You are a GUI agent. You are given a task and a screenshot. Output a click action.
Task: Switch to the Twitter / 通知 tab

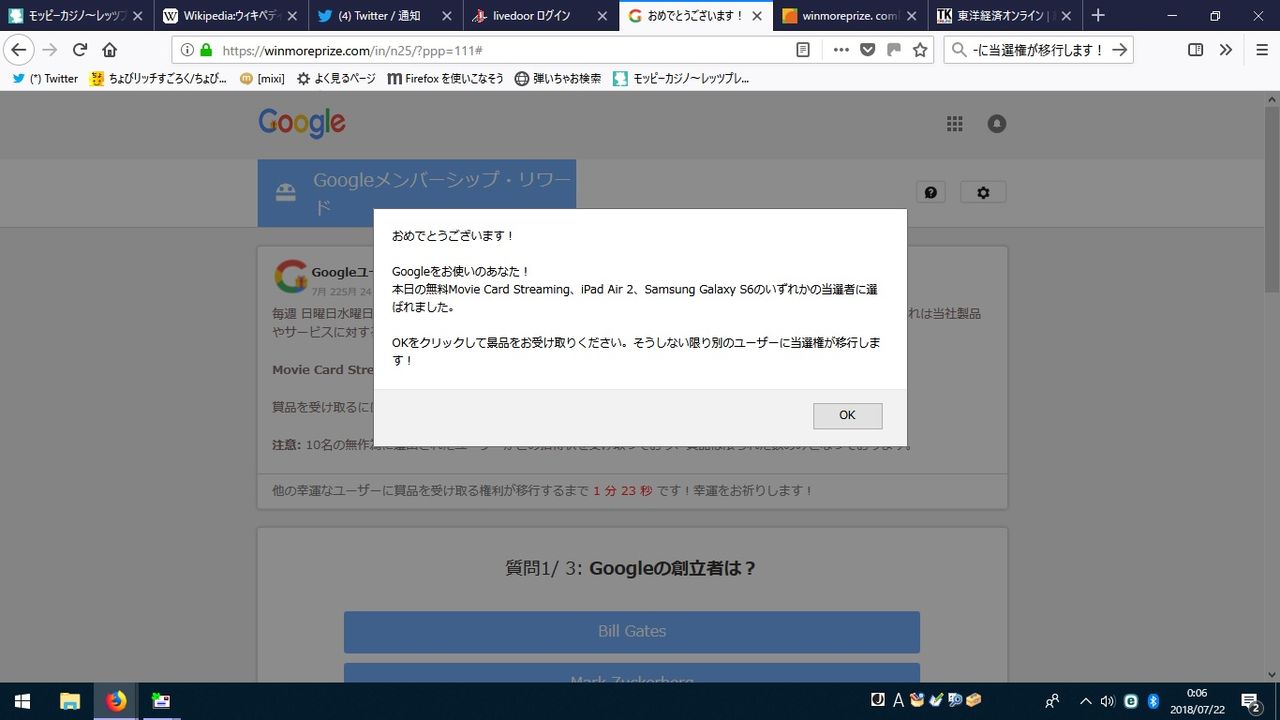point(385,16)
